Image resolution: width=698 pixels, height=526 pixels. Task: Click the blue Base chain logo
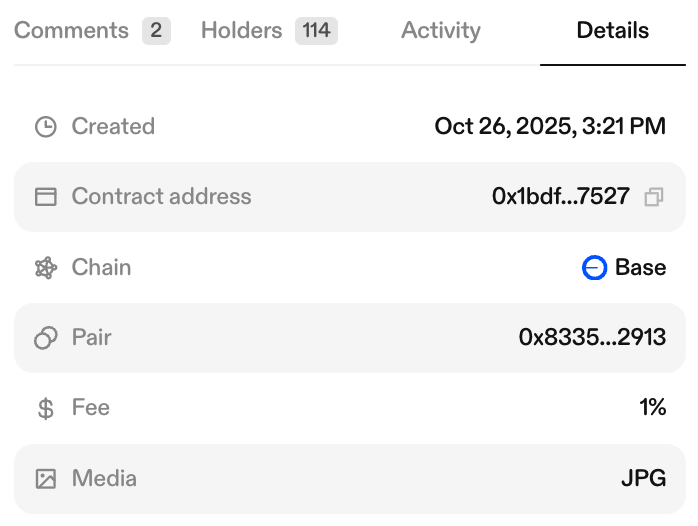click(x=594, y=268)
